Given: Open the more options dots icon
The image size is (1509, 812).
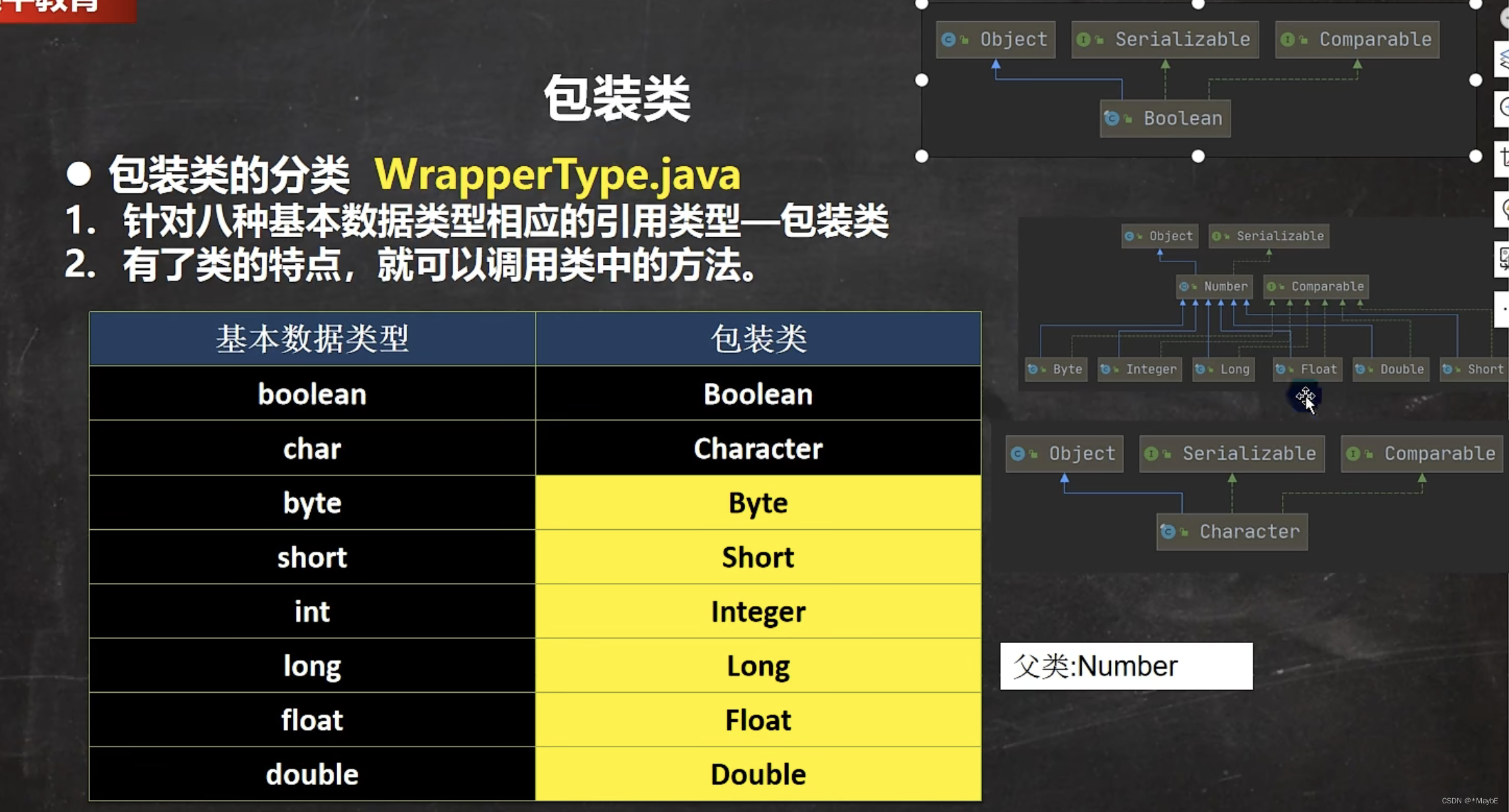Looking at the screenshot, I should click(x=1504, y=309).
